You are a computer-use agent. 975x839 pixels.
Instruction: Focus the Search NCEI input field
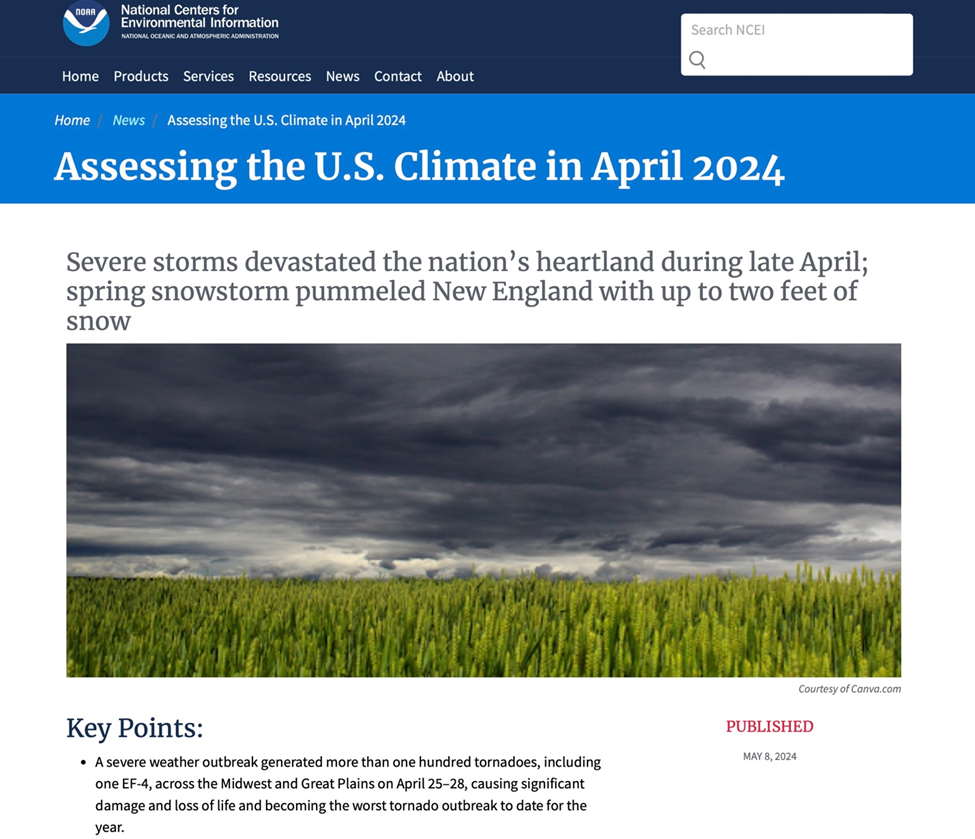tap(796, 30)
